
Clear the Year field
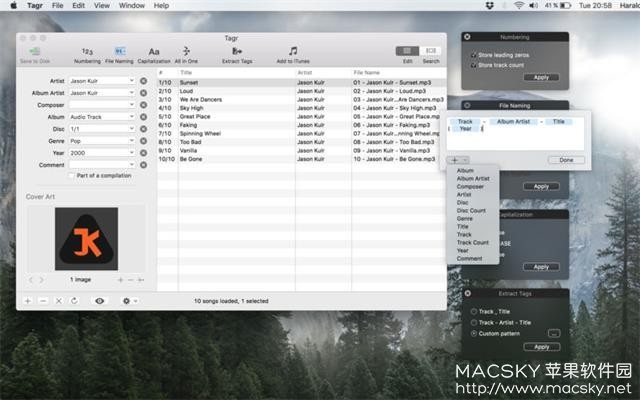[143, 153]
